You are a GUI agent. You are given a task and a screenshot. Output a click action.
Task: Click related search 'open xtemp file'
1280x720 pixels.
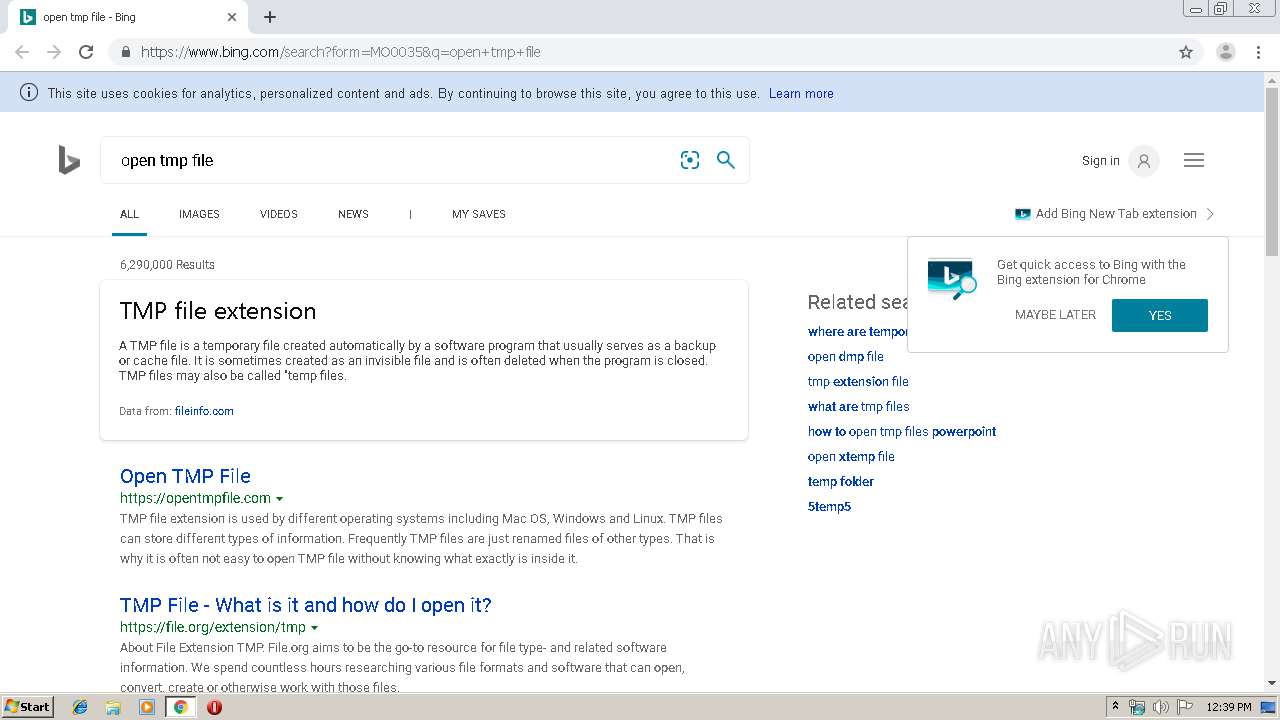pos(851,457)
